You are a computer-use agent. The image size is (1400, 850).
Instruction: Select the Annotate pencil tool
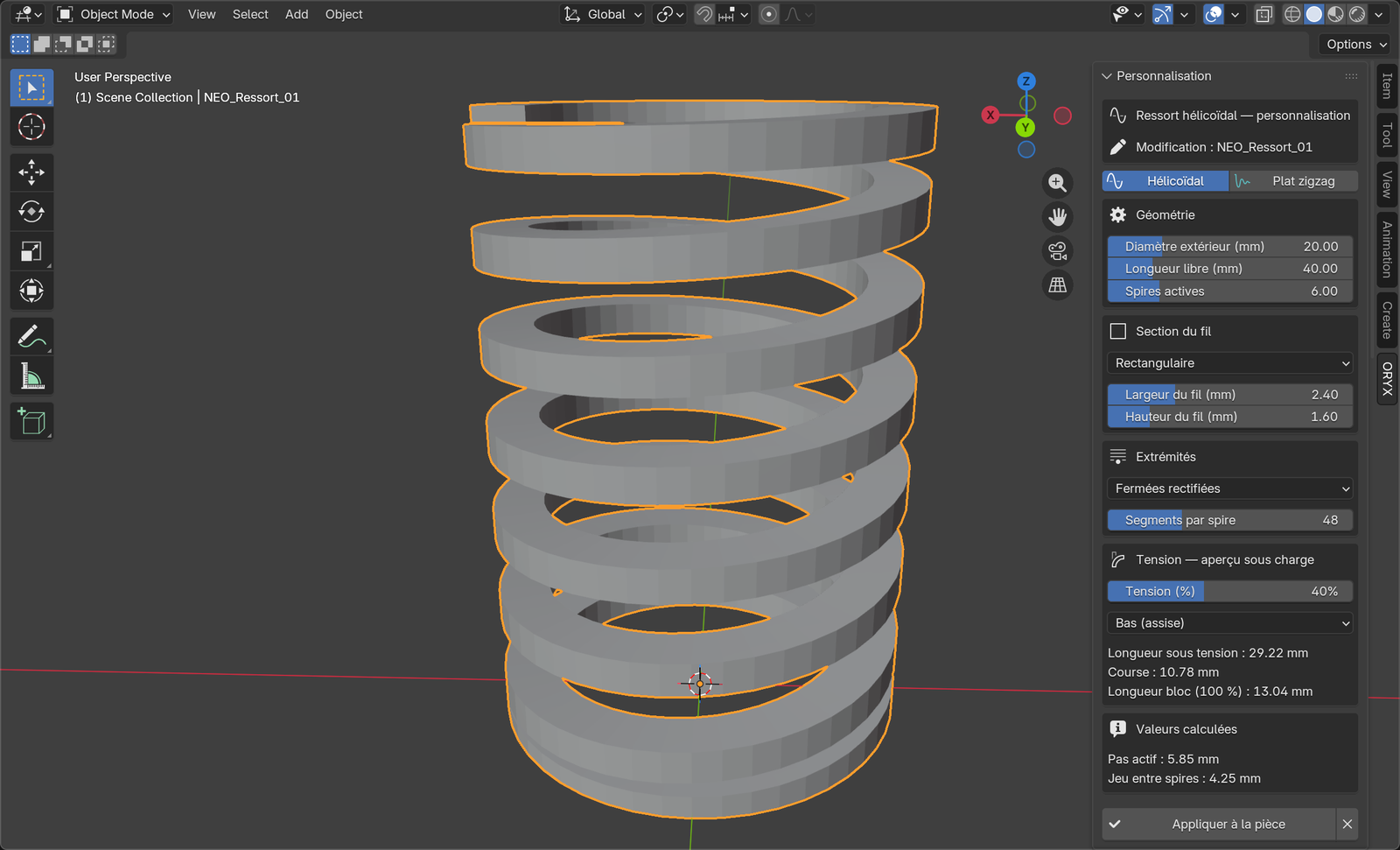coord(31,336)
